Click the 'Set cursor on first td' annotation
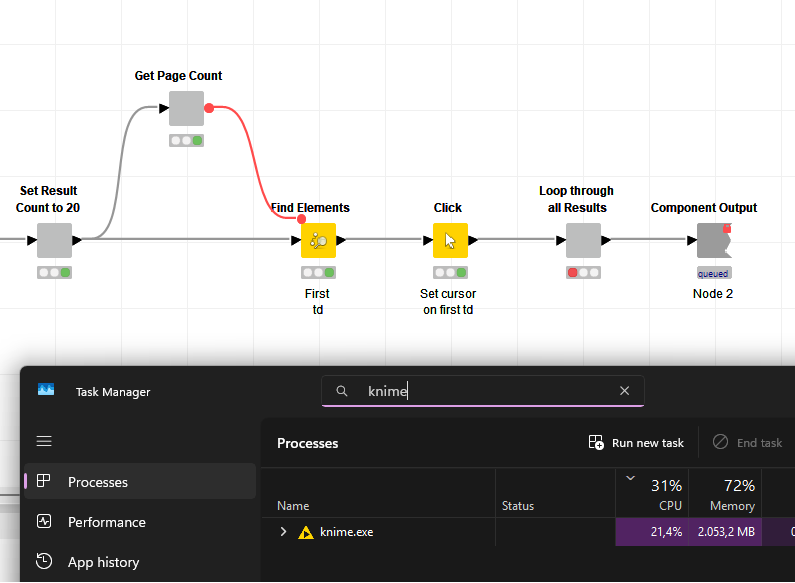Image resolution: width=795 pixels, height=583 pixels. pyautogui.click(x=448, y=302)
